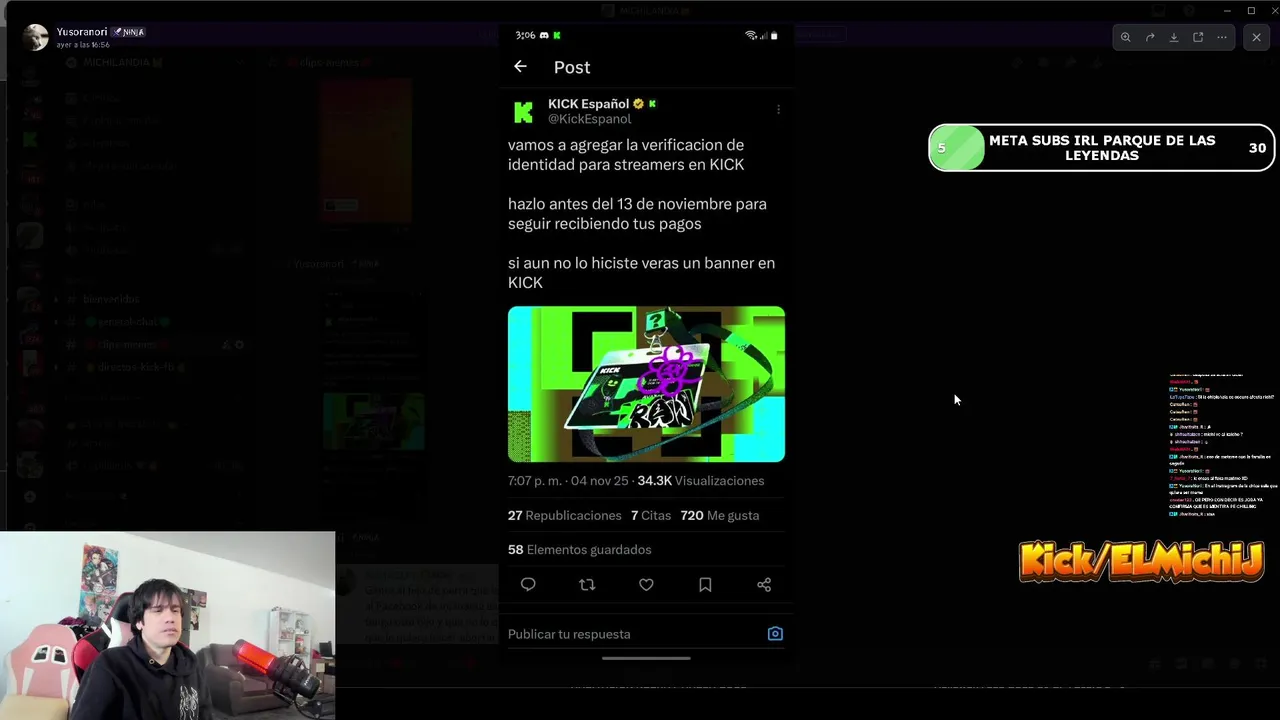Tap the back arrow next to Post

click(520, 67)
